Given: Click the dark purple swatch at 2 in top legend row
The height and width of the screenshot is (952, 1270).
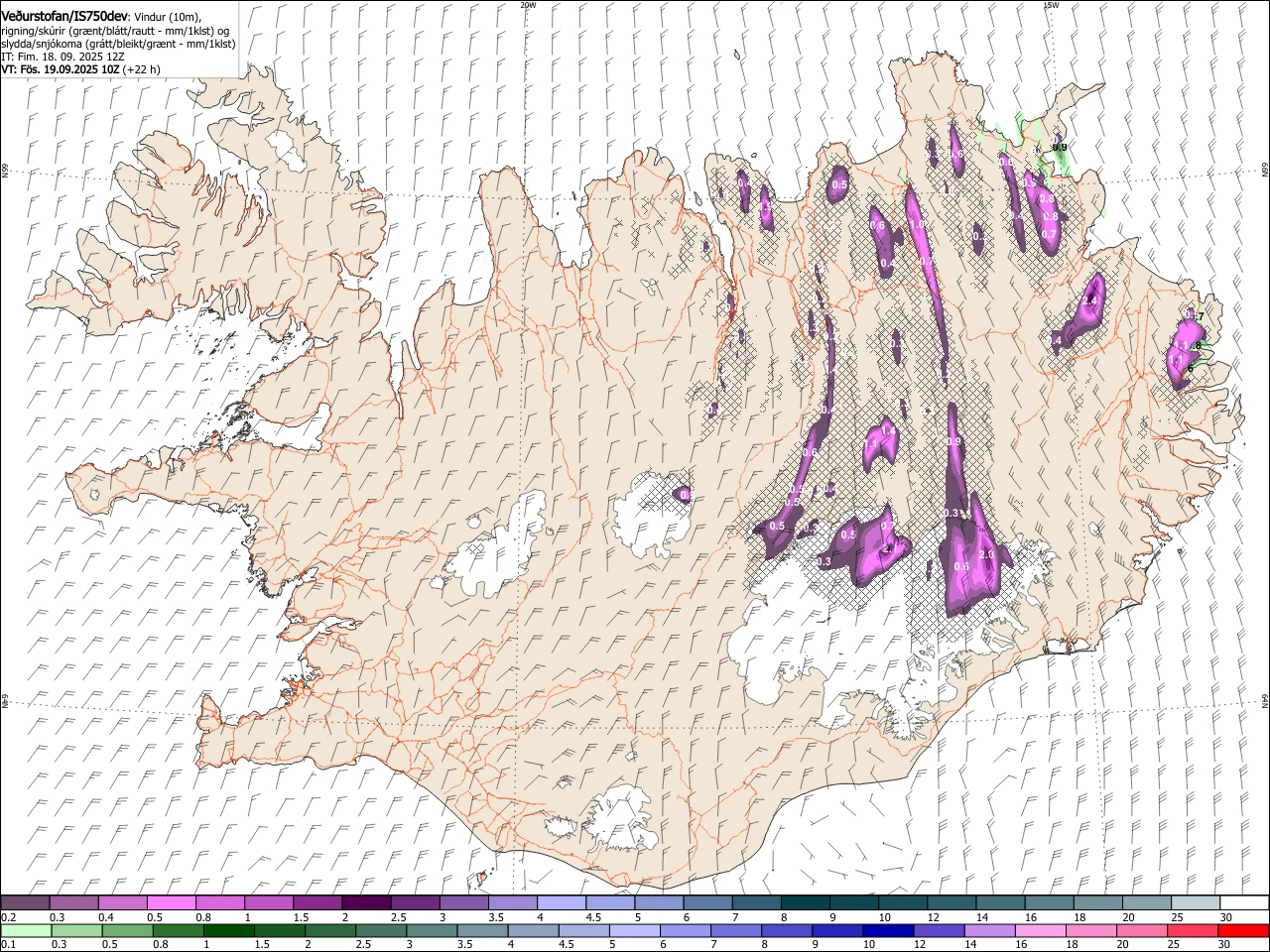Looking at the screenshot, I should coord(365,903).
